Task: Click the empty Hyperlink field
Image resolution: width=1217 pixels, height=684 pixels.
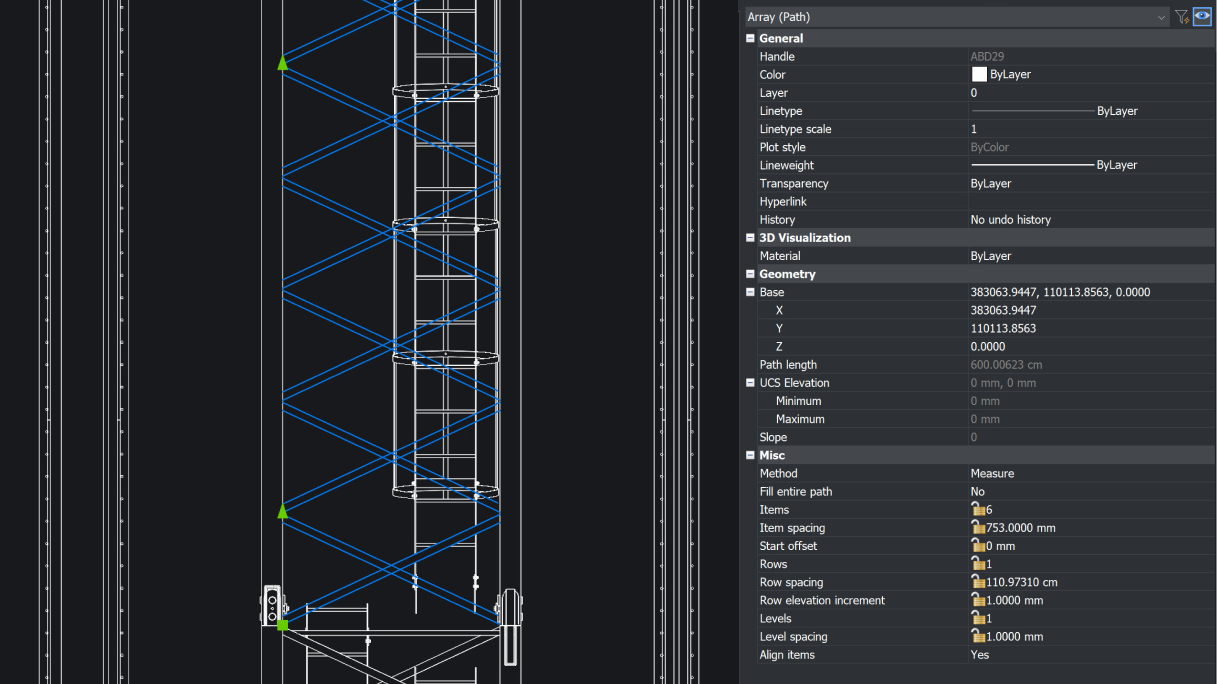Action: (1092, 201)
